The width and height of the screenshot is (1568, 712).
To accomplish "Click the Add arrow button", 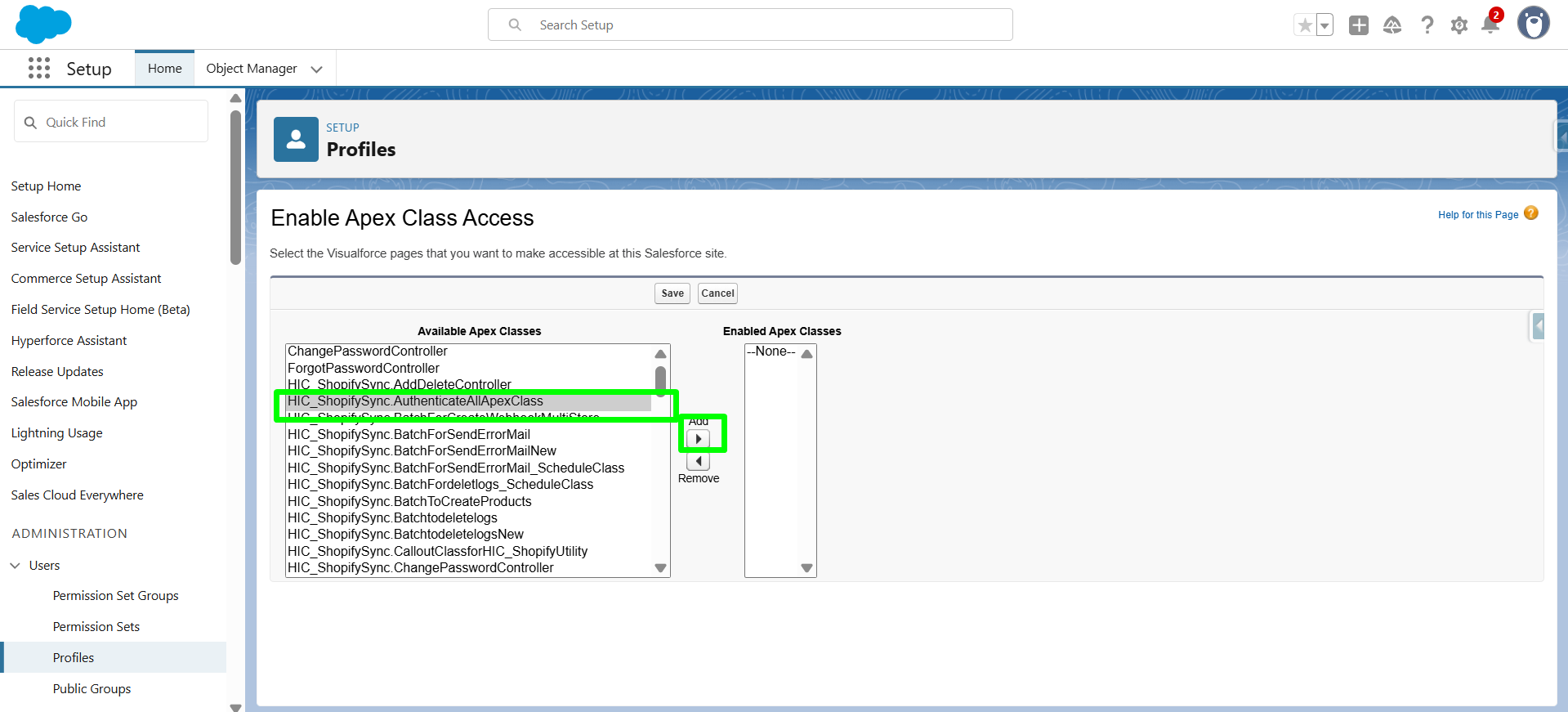I will click(698, 439).
